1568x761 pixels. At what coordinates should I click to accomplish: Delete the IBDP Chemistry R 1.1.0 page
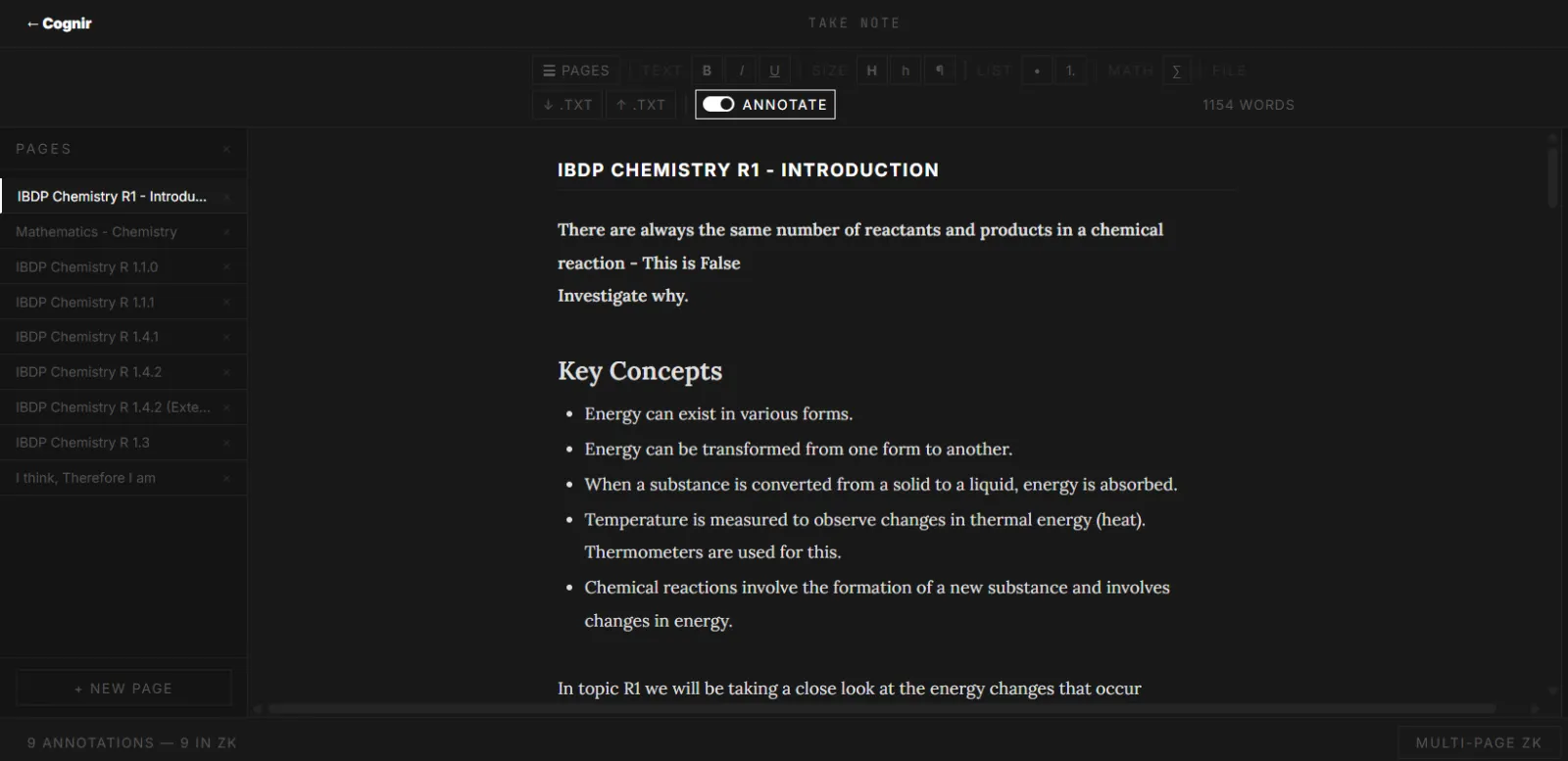[226, 267]
